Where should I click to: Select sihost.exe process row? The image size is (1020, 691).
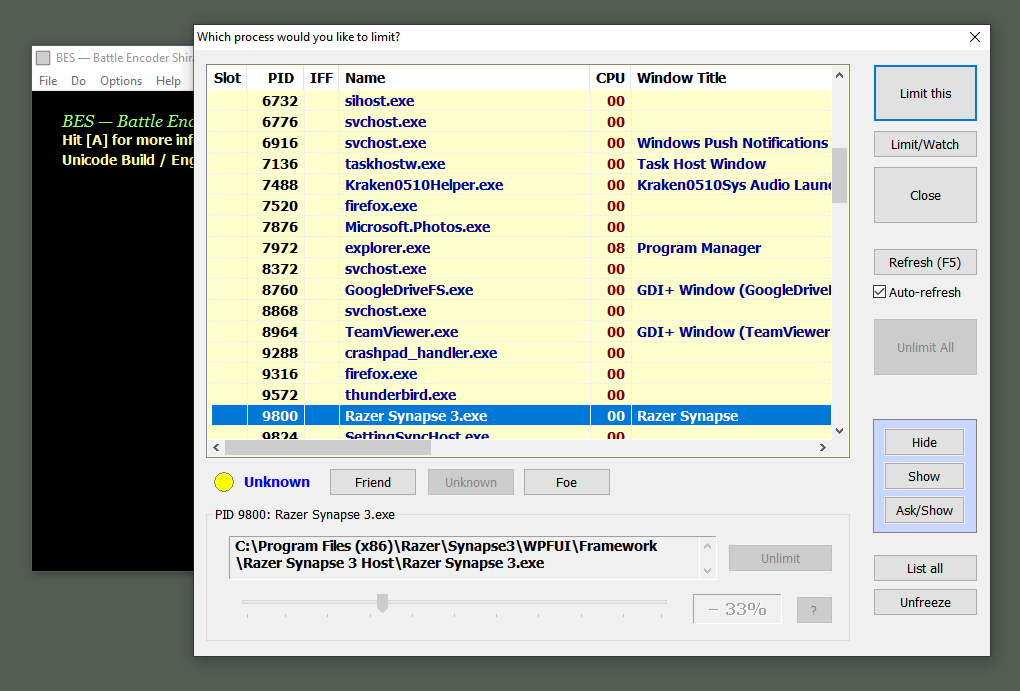click(521, 101)
